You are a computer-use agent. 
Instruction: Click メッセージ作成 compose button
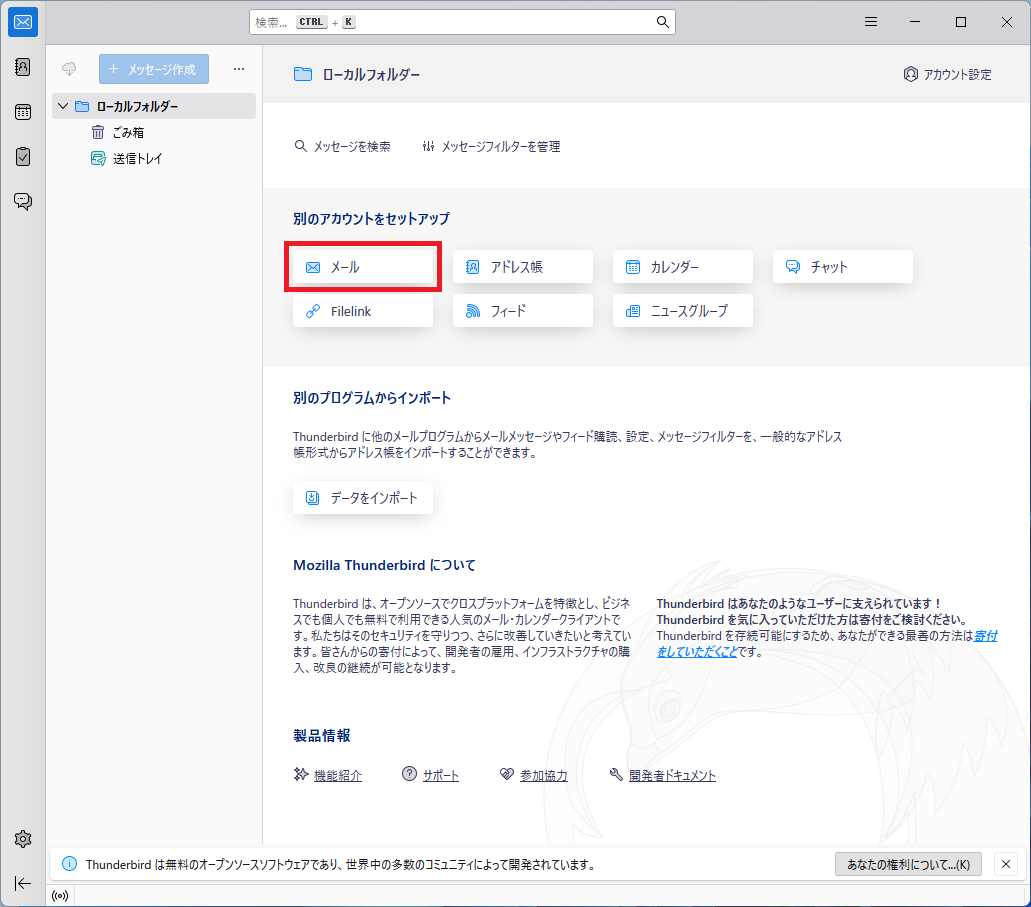[x=154, y=69]
